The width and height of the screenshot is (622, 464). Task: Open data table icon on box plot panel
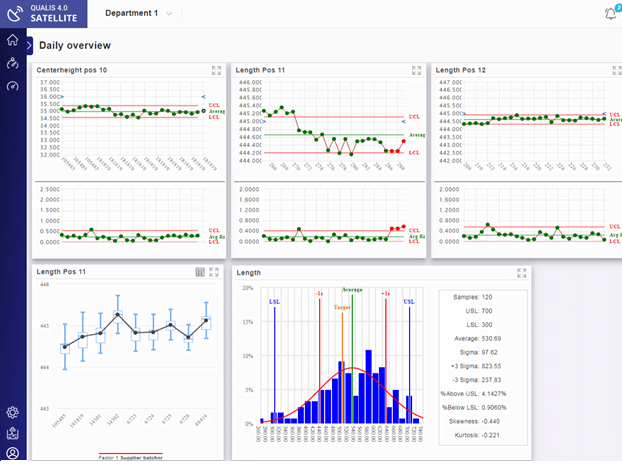coord(200,272)
